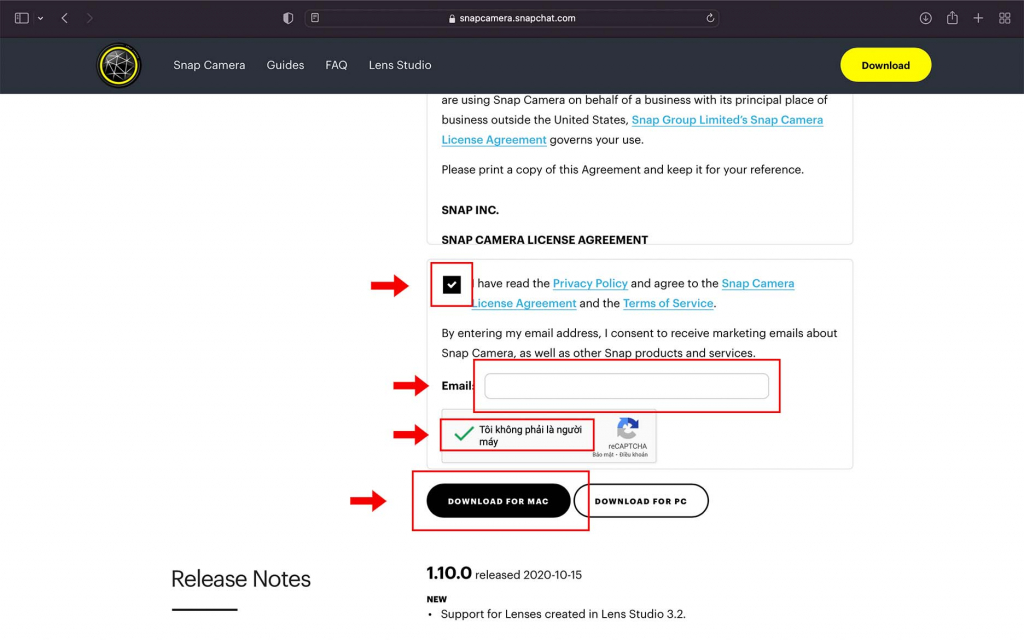Open the Lens Studio nav item
This screenshot has width=1024, height=640.
[400, 65]
